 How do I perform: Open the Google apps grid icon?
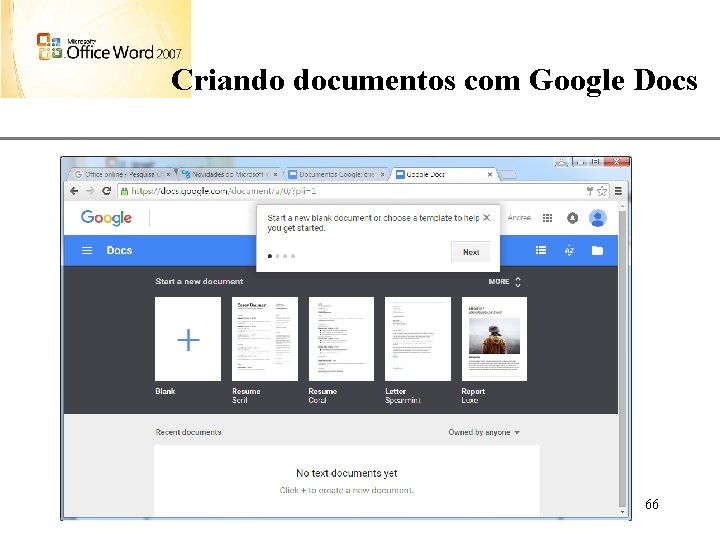547,218
